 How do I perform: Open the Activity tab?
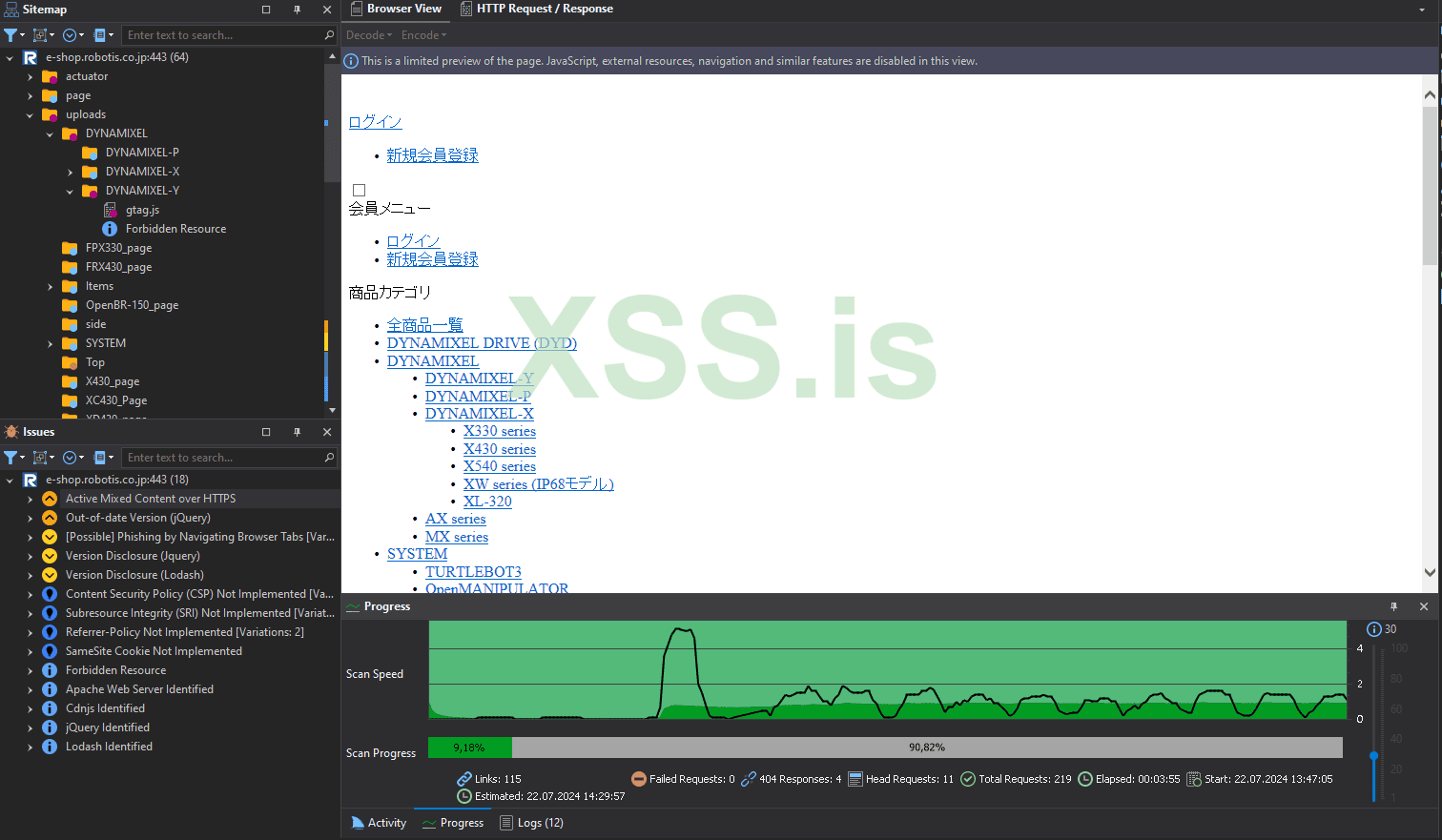click(379, 823)
